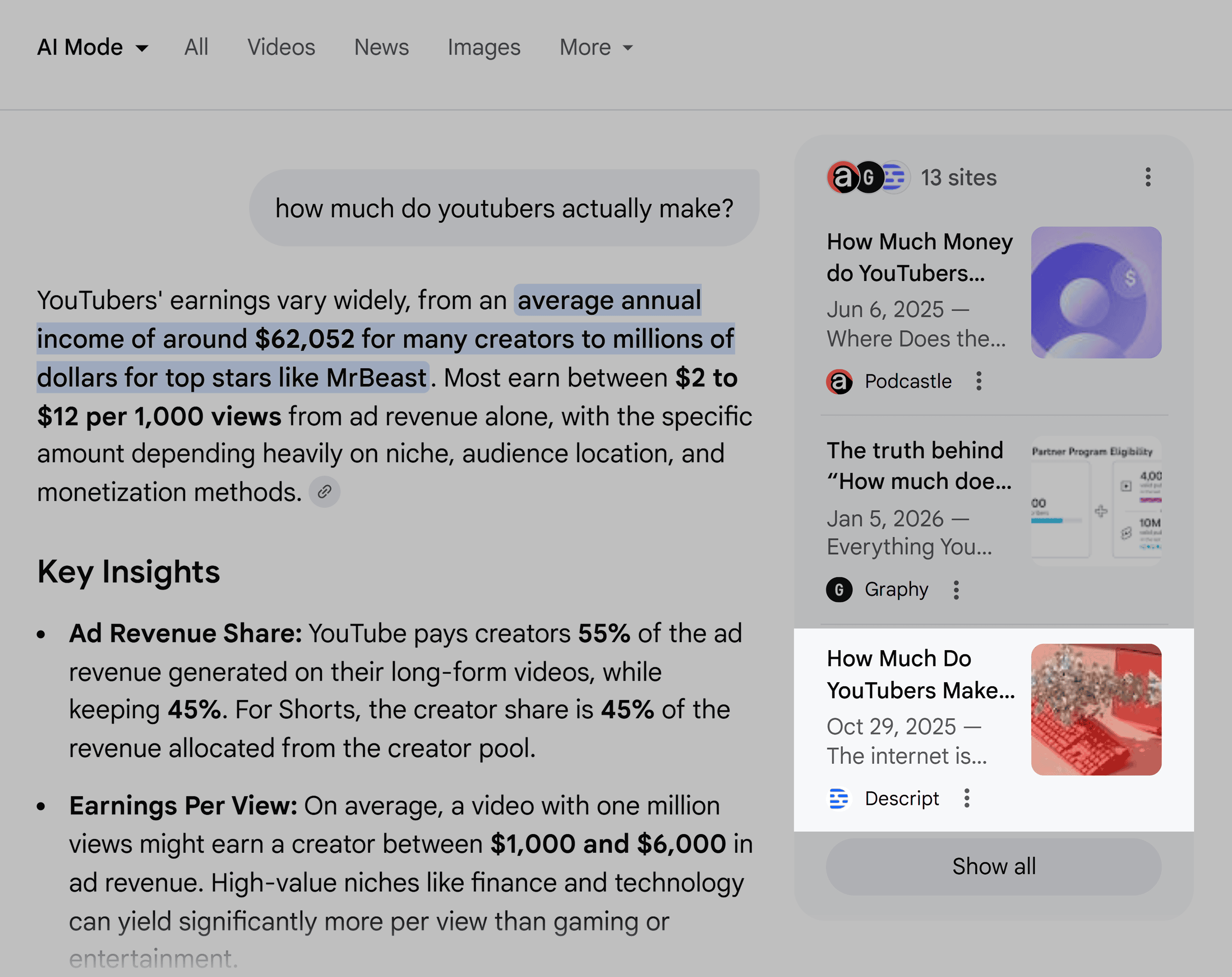The width and height of the screenshot is (1232, 977).
Task: Click the Descript favicon in the highlighted card
Action: point(838,798)
